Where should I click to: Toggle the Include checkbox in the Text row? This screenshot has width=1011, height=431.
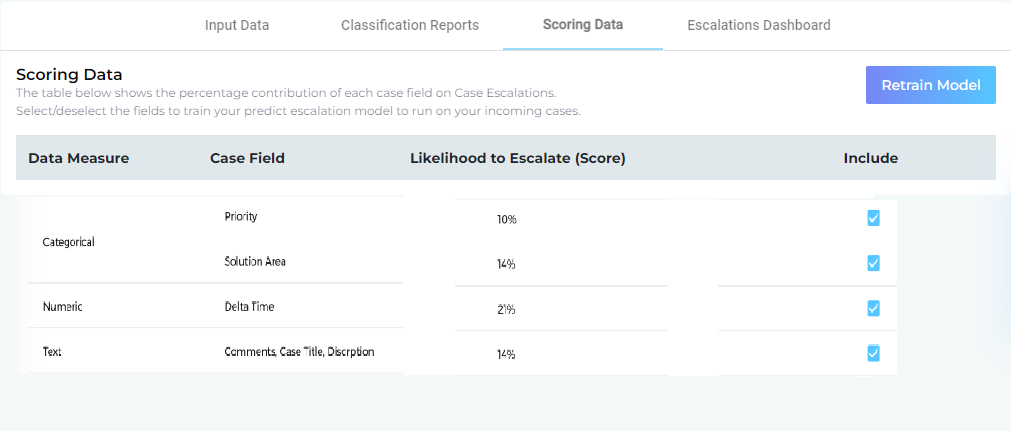[873, 353]
